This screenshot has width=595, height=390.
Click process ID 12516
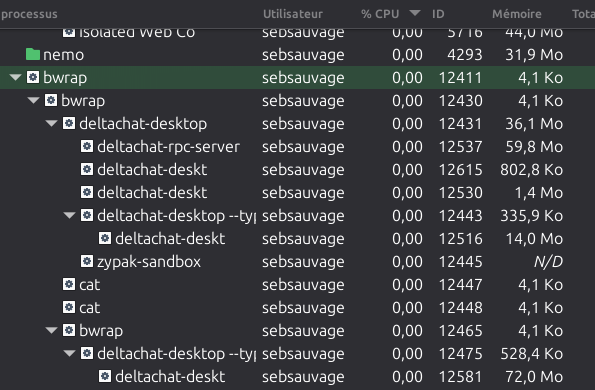460,239
